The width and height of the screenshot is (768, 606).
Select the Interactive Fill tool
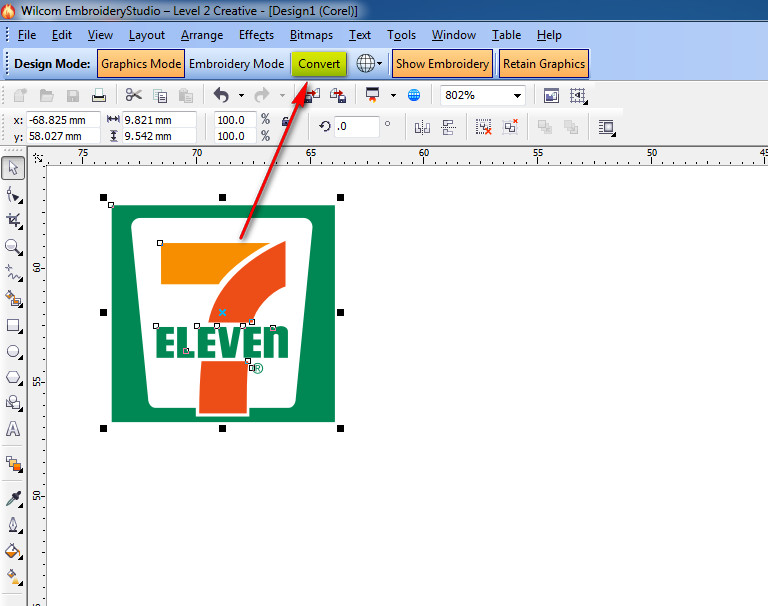point(13,577)
